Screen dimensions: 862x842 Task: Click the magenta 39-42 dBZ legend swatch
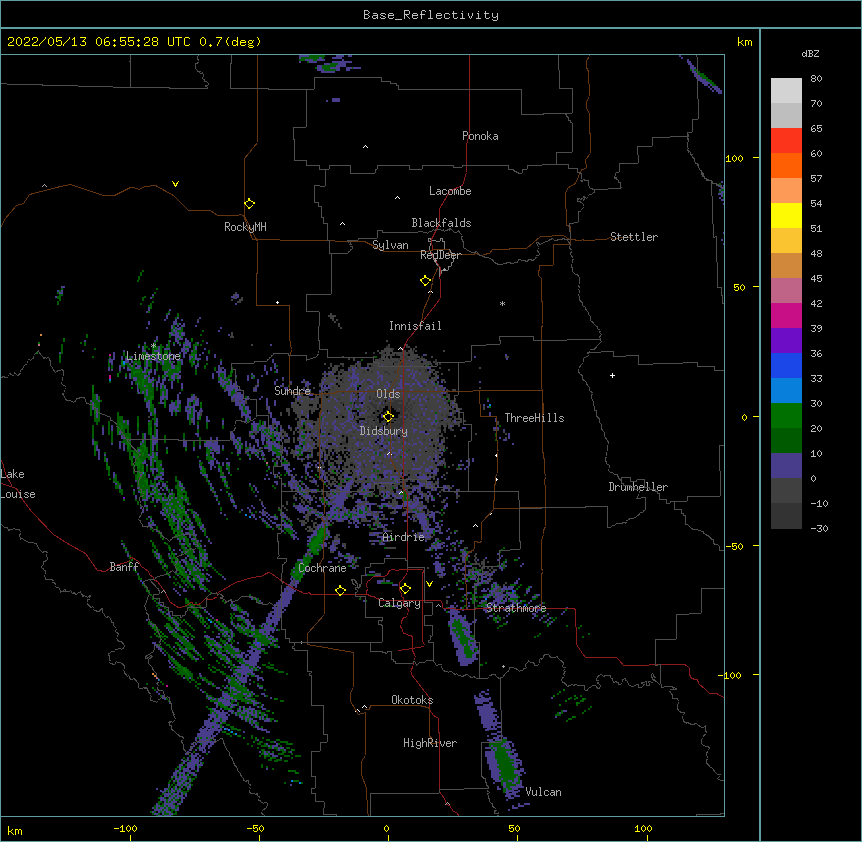pyautogui.click(x=786, y=315)
